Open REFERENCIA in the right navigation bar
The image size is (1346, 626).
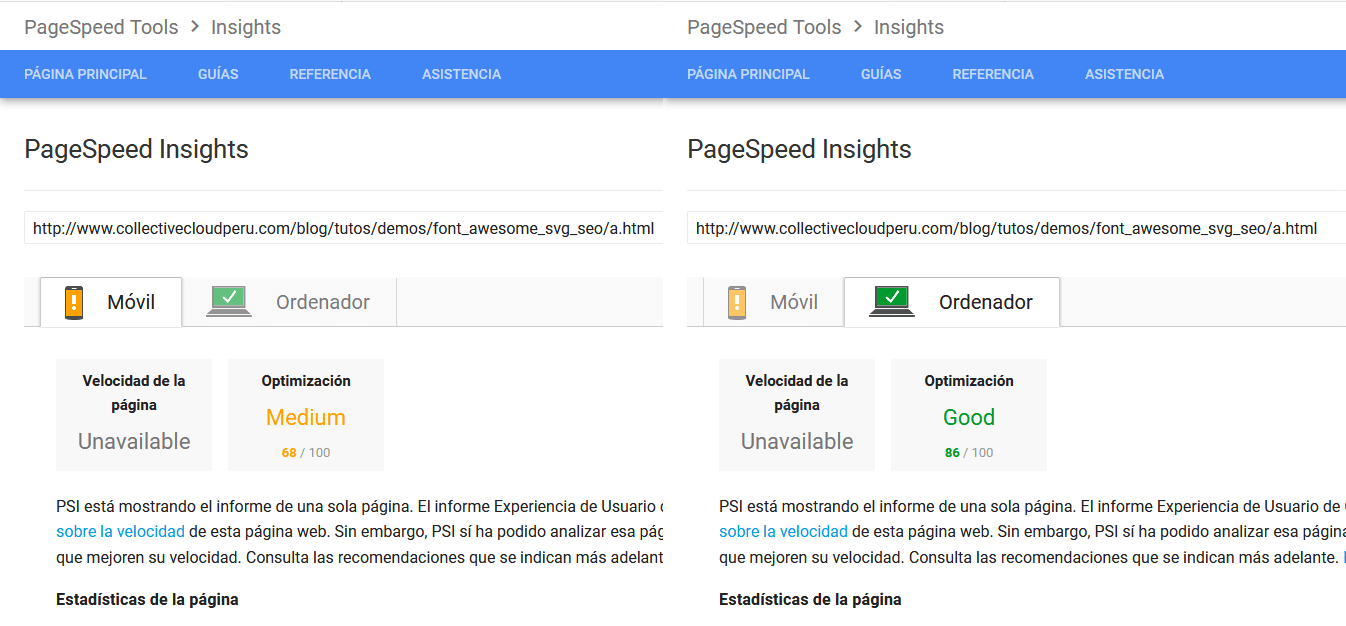coord(993,74)
